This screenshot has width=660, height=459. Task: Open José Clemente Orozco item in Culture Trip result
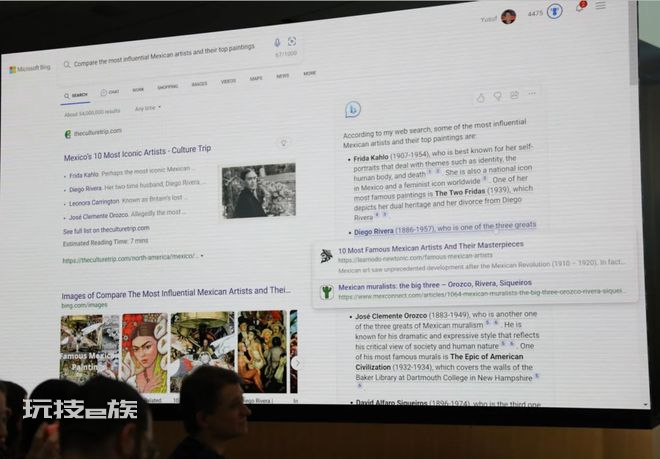[98, 216]
